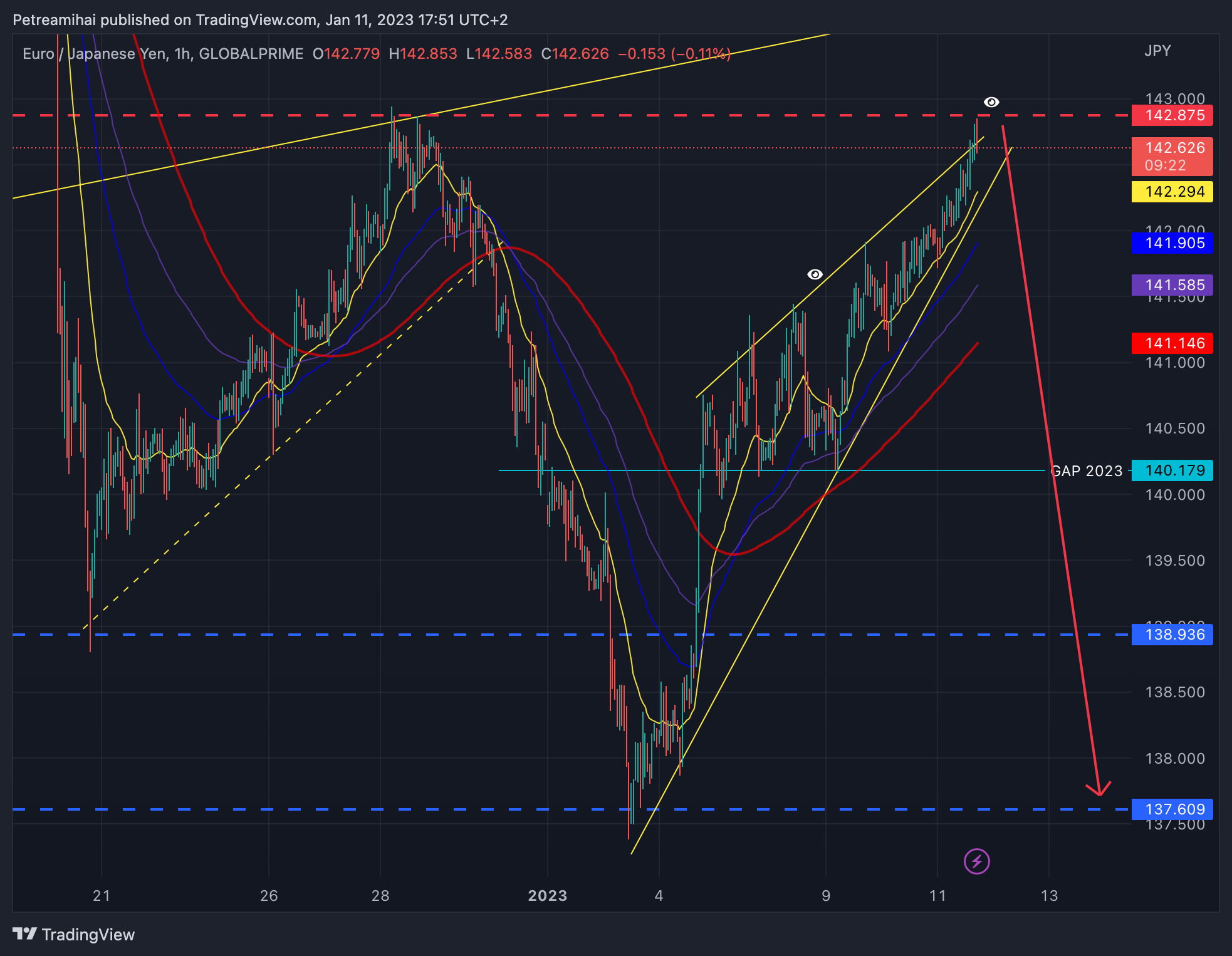Image resolution: width=1232 pixels, height=956 pixels.
Task: Click the 138.000 price axis label
Action: pyautogui.click(x=1175, y=759)
